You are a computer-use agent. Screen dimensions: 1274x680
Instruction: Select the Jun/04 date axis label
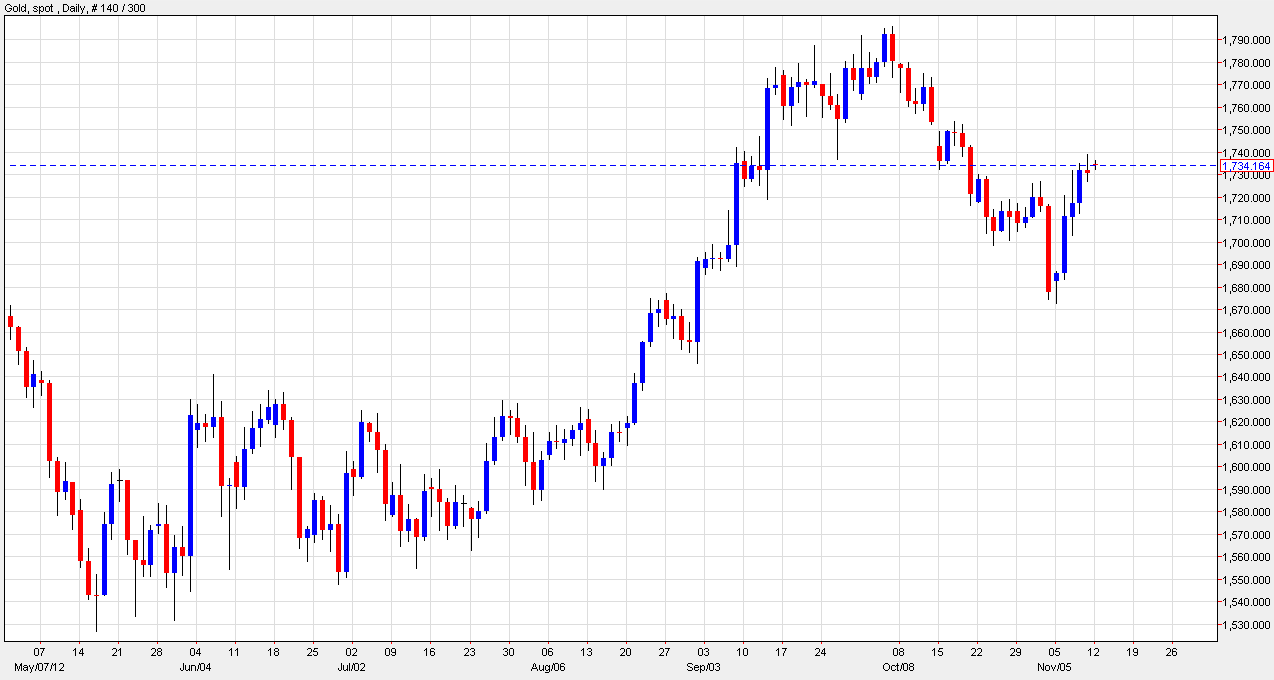[197, 664]
